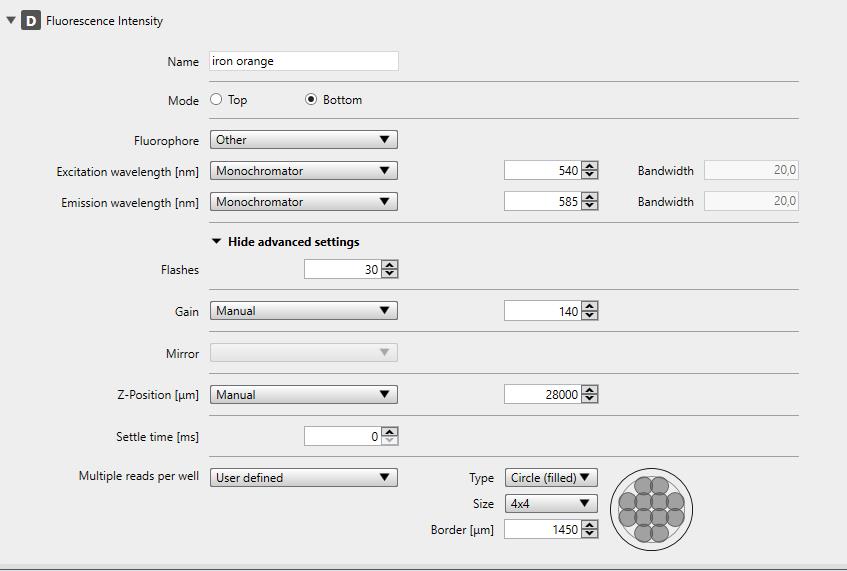Decrease the Gain value spinner
Screen dimensions: 847x571
tap(589, 315)
